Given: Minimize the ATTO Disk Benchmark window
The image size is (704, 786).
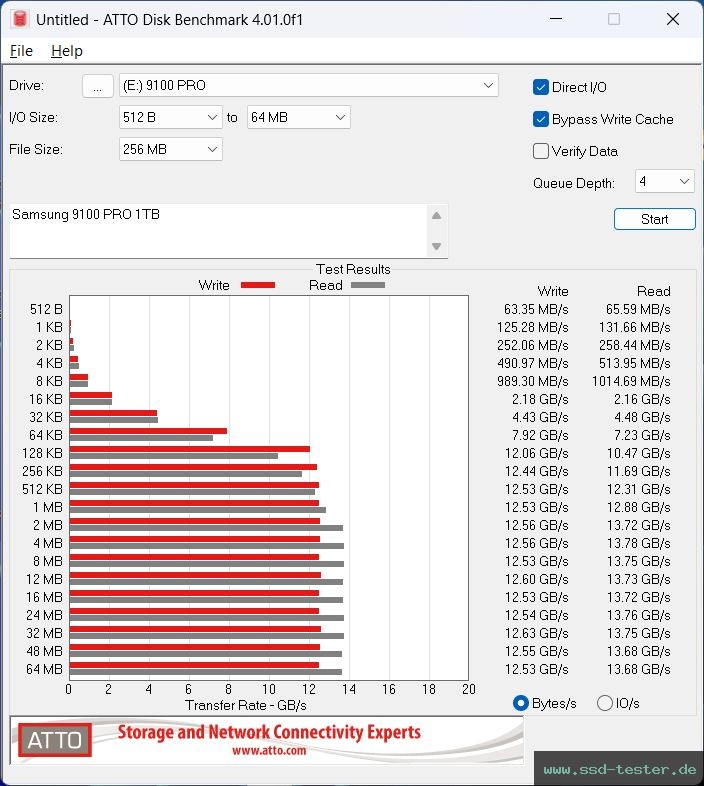Looking at the screenshot, I should coord(556,19).
